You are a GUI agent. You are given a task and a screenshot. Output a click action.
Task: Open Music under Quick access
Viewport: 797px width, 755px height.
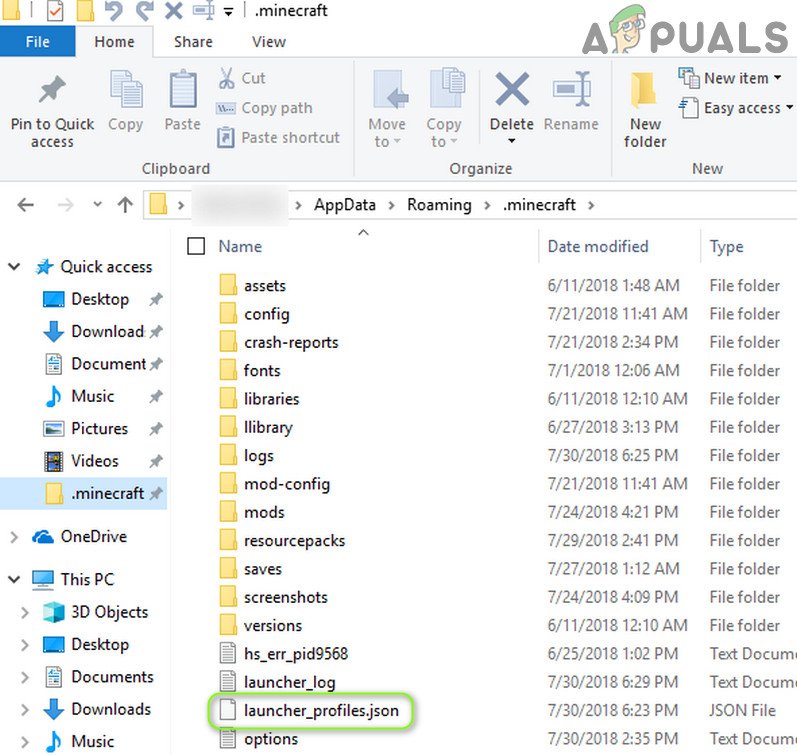click(93, 396)
